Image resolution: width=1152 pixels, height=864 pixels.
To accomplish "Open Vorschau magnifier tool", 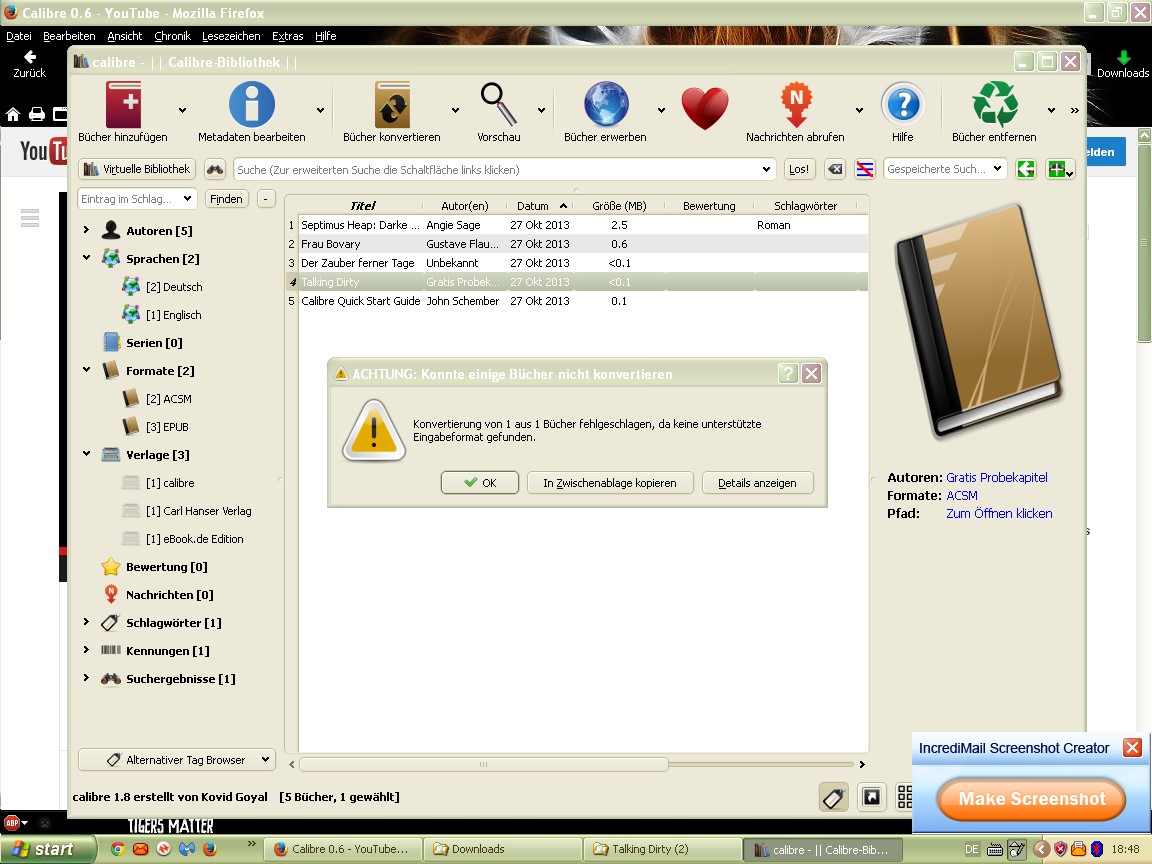I will tap(498, 105).
